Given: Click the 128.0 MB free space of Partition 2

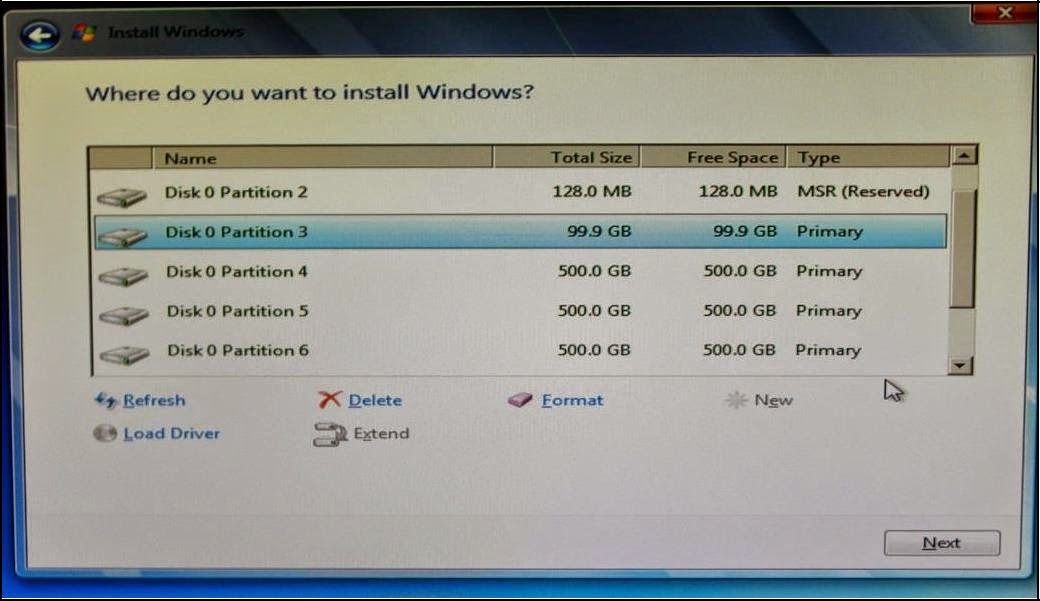Looking at the screenshot, I should 738,192.
